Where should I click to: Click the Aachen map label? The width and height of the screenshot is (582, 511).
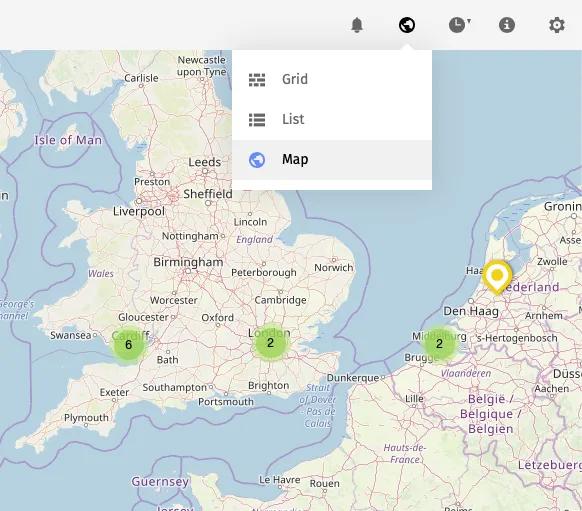pyautogui.click(x=552, y=389)
